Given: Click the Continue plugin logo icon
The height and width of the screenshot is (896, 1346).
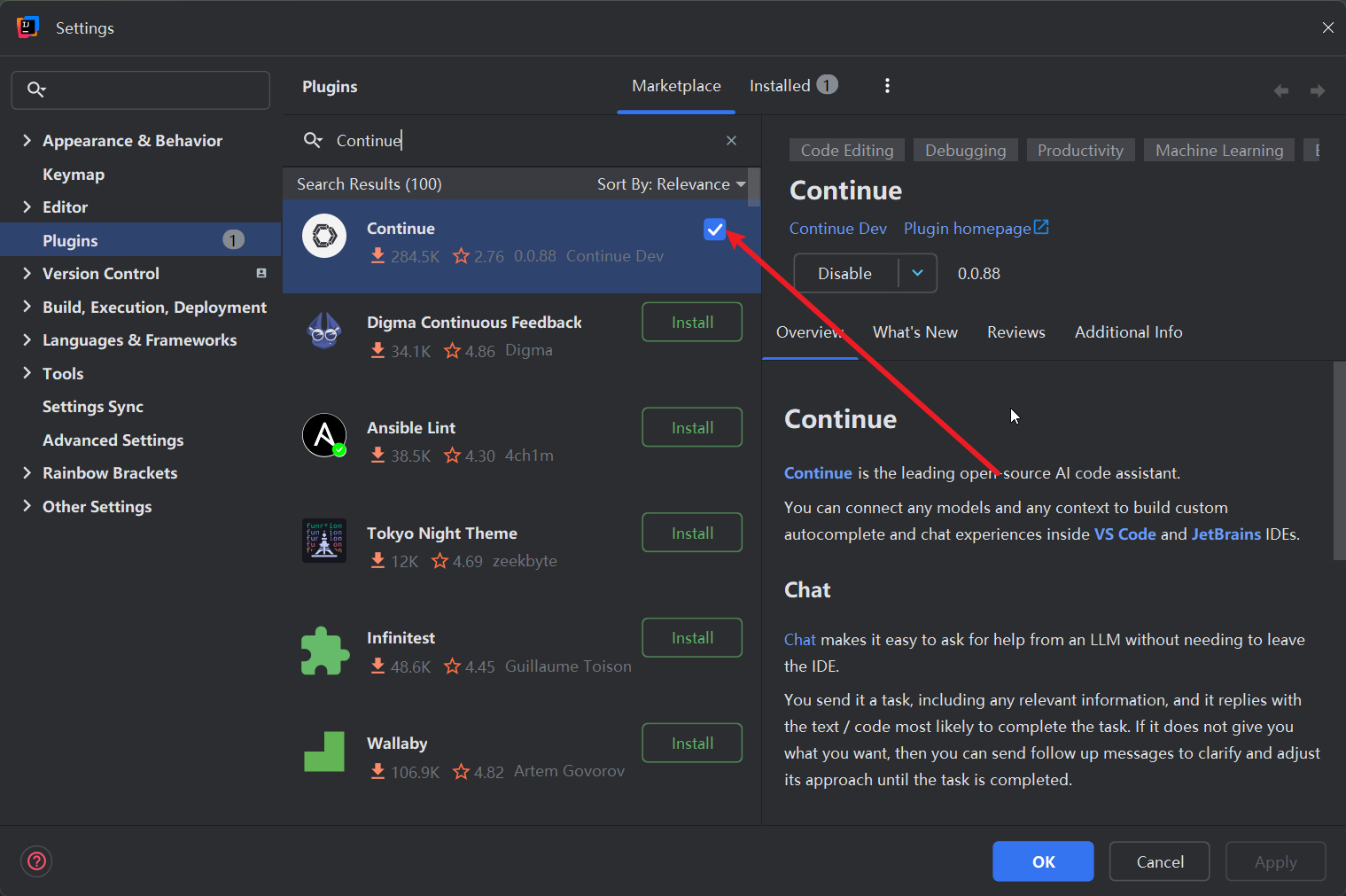Looking at the screenshot, I should [x=324, y=236].
